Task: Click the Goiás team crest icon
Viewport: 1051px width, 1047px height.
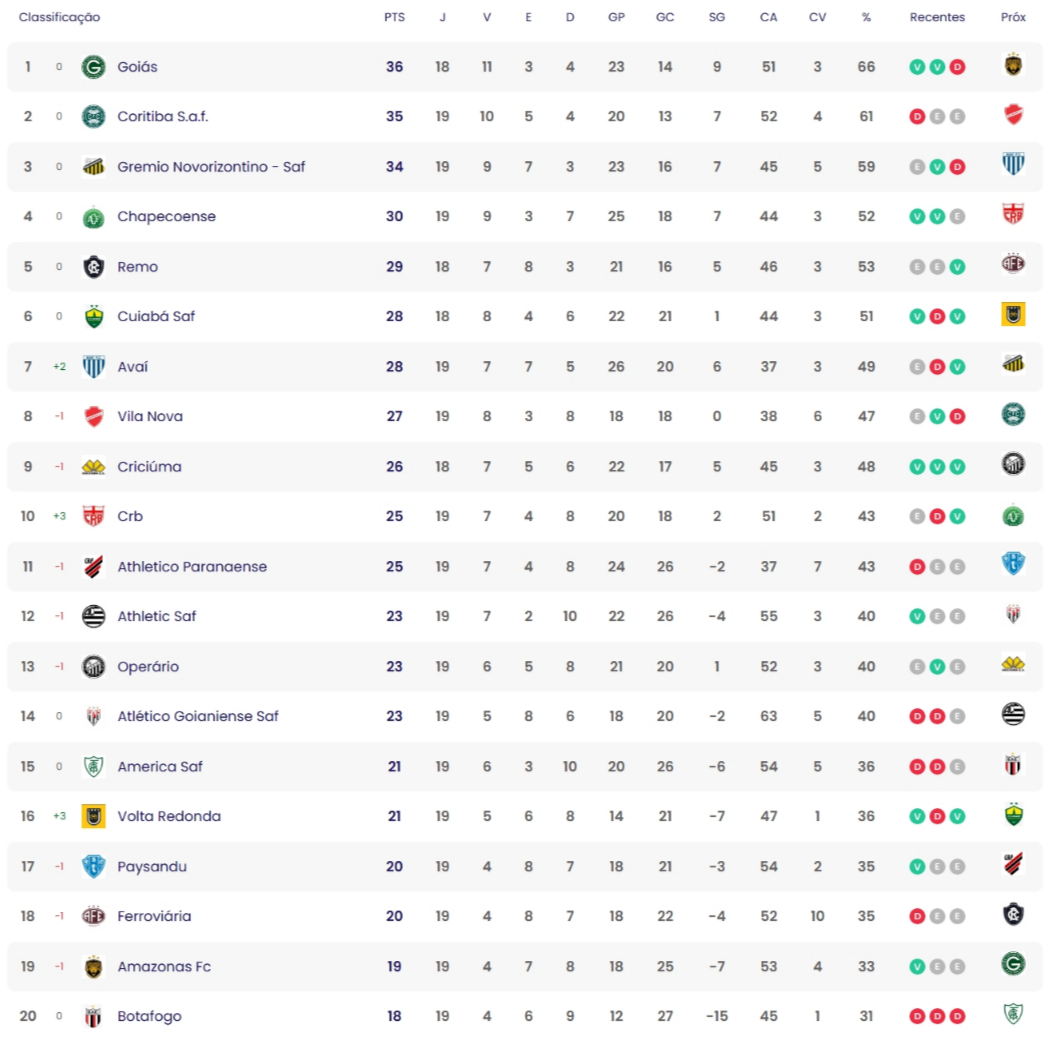Action: (93, 67)
